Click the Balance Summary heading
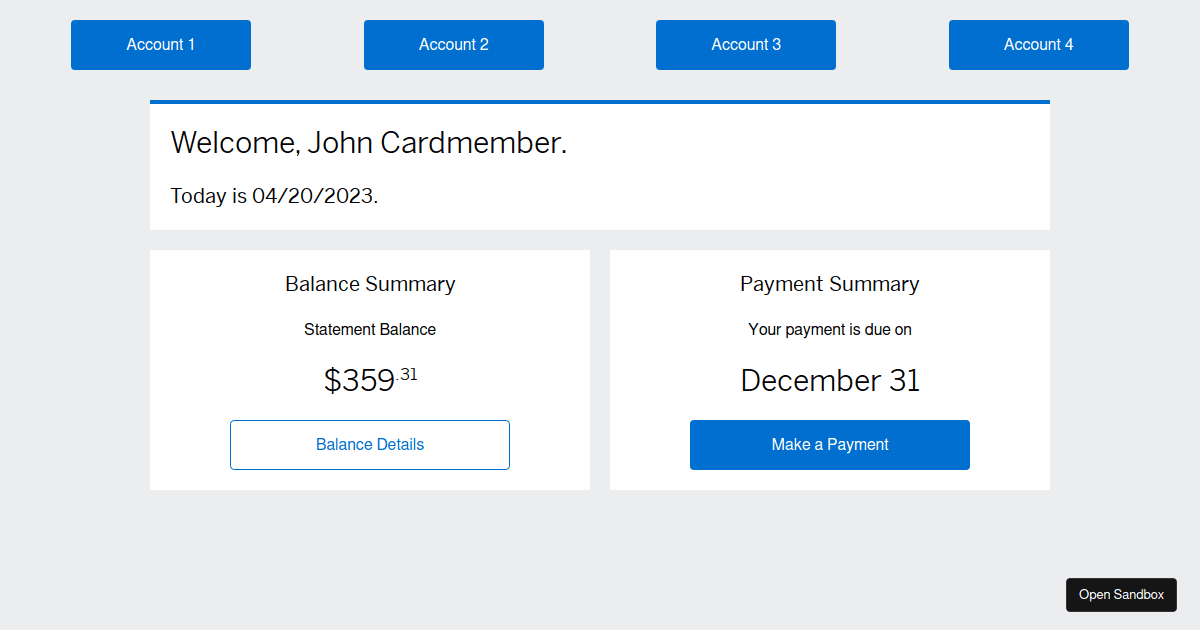This screenshot has height=630, width=1200. 370,284
